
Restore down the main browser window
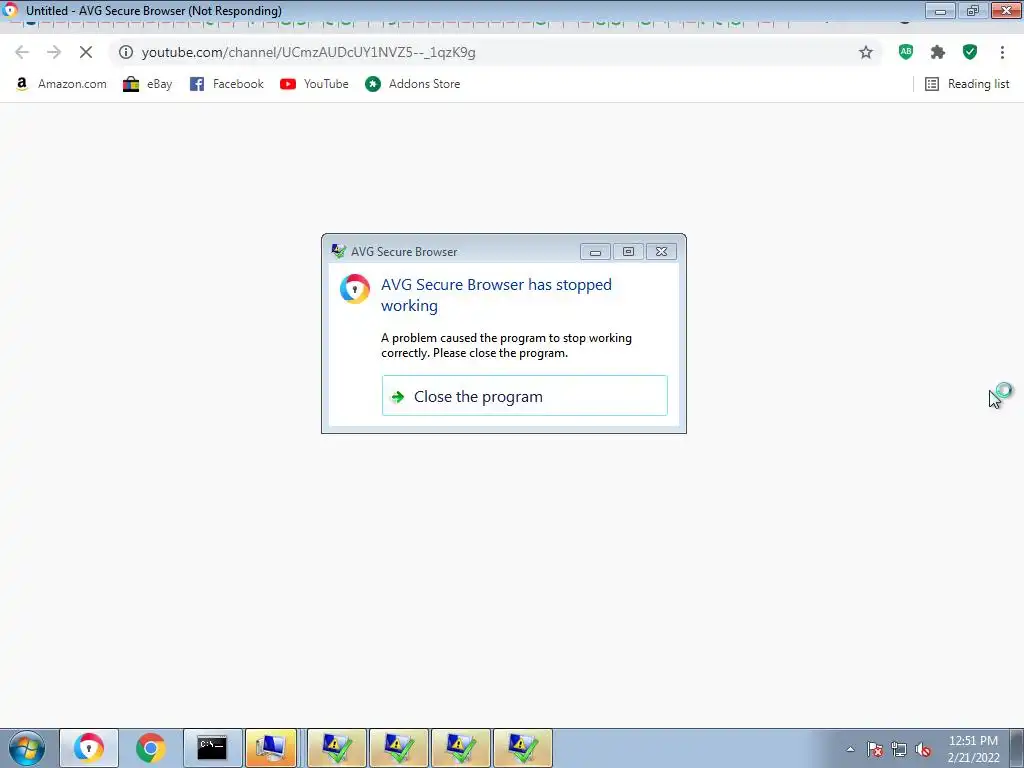point(972,10)
